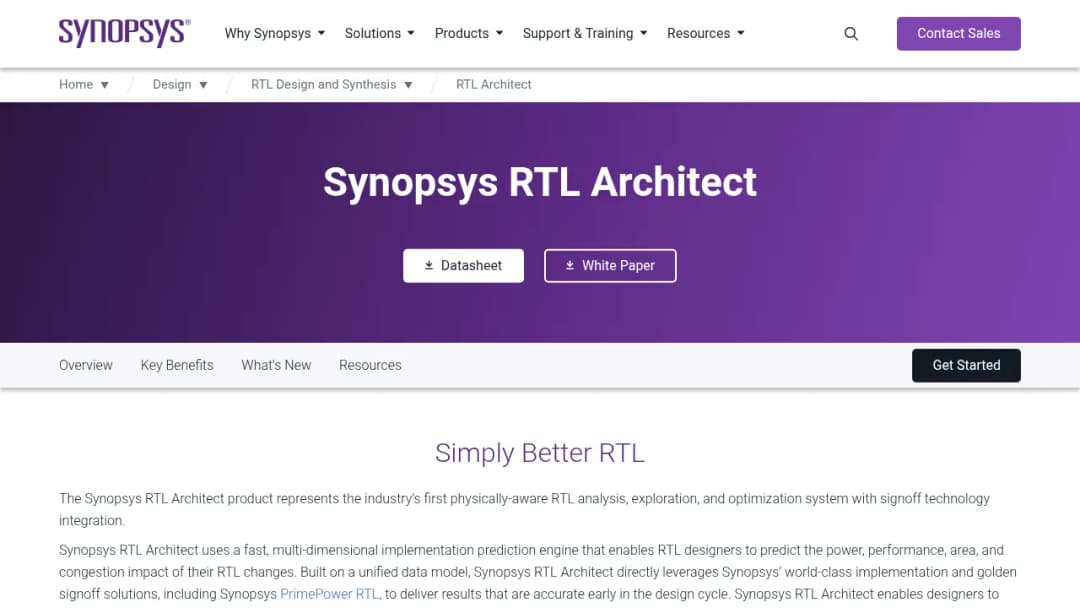Go to the Design breadcrumb link
1080x608 pixels.
[172, 85]
